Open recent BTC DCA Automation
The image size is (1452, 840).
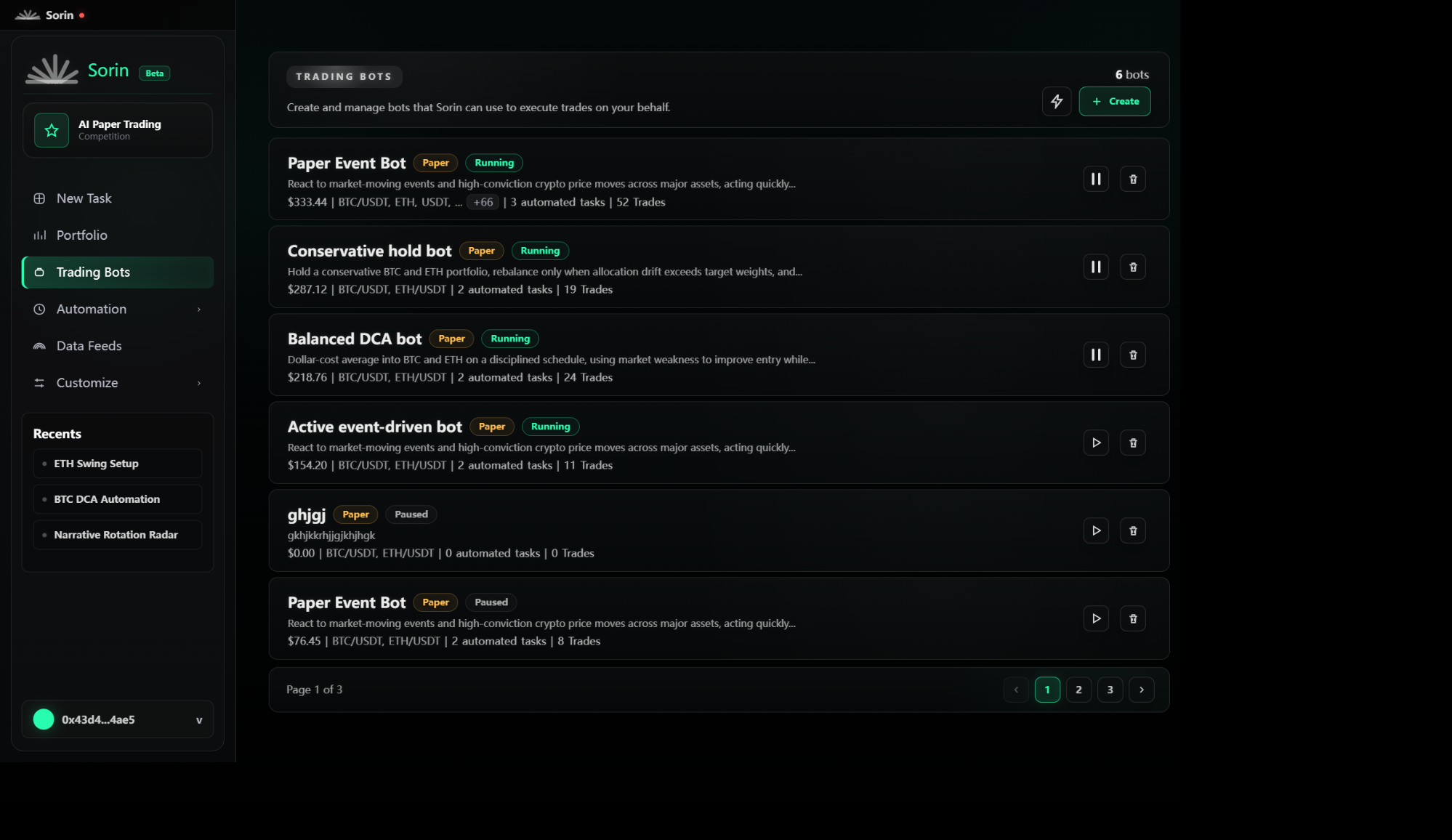(118, 499)
